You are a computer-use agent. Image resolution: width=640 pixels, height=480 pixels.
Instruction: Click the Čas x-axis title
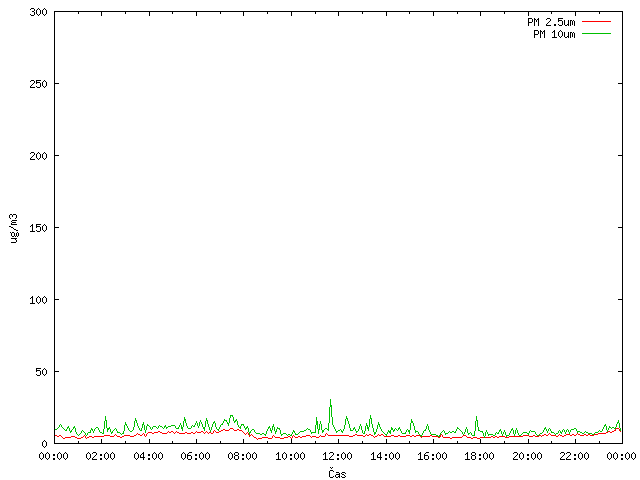coord(337,473)
